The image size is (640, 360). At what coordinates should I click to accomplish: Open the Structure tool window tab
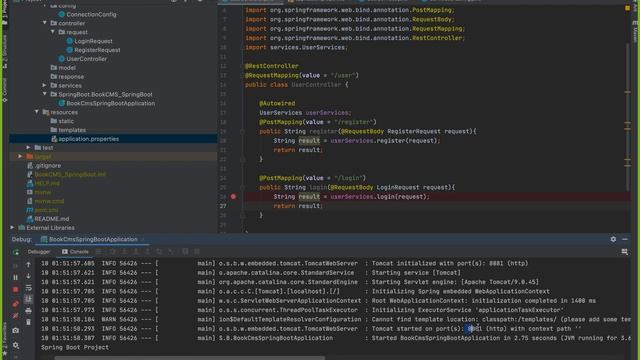pyautogui.click(x=4, y=51)
